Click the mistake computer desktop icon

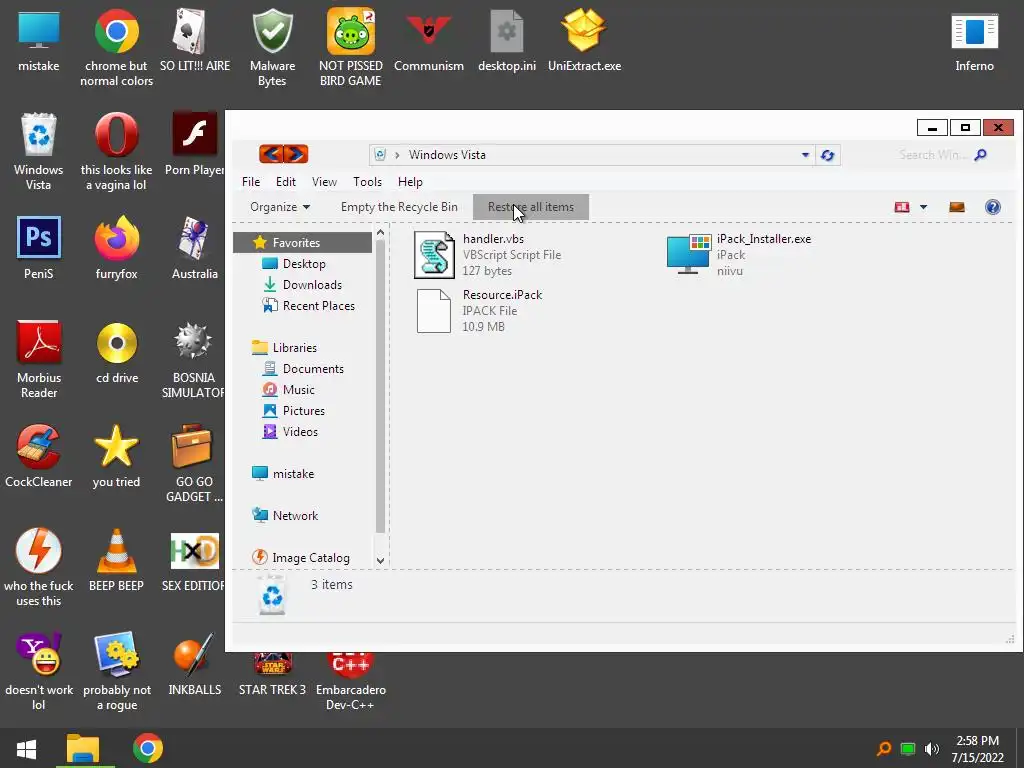[39, 40]
